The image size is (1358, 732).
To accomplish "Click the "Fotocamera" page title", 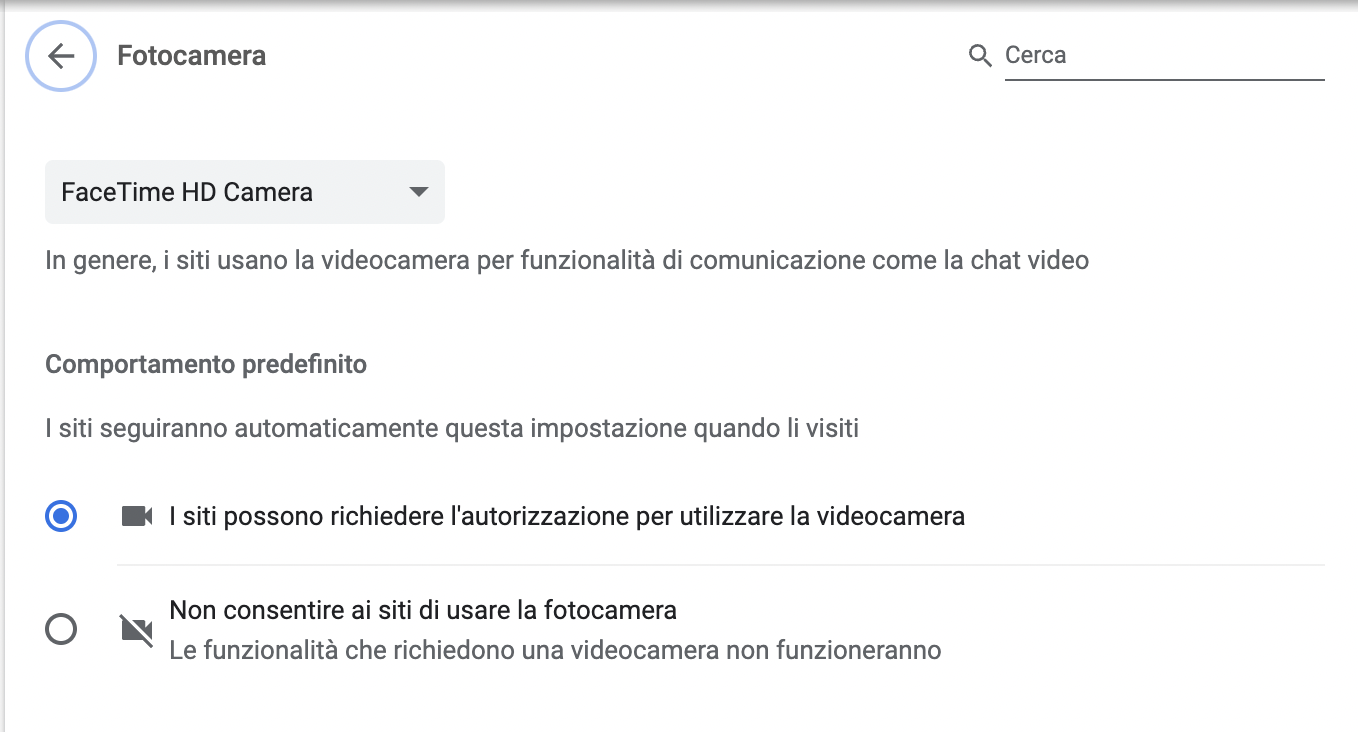I will (191, 56).
